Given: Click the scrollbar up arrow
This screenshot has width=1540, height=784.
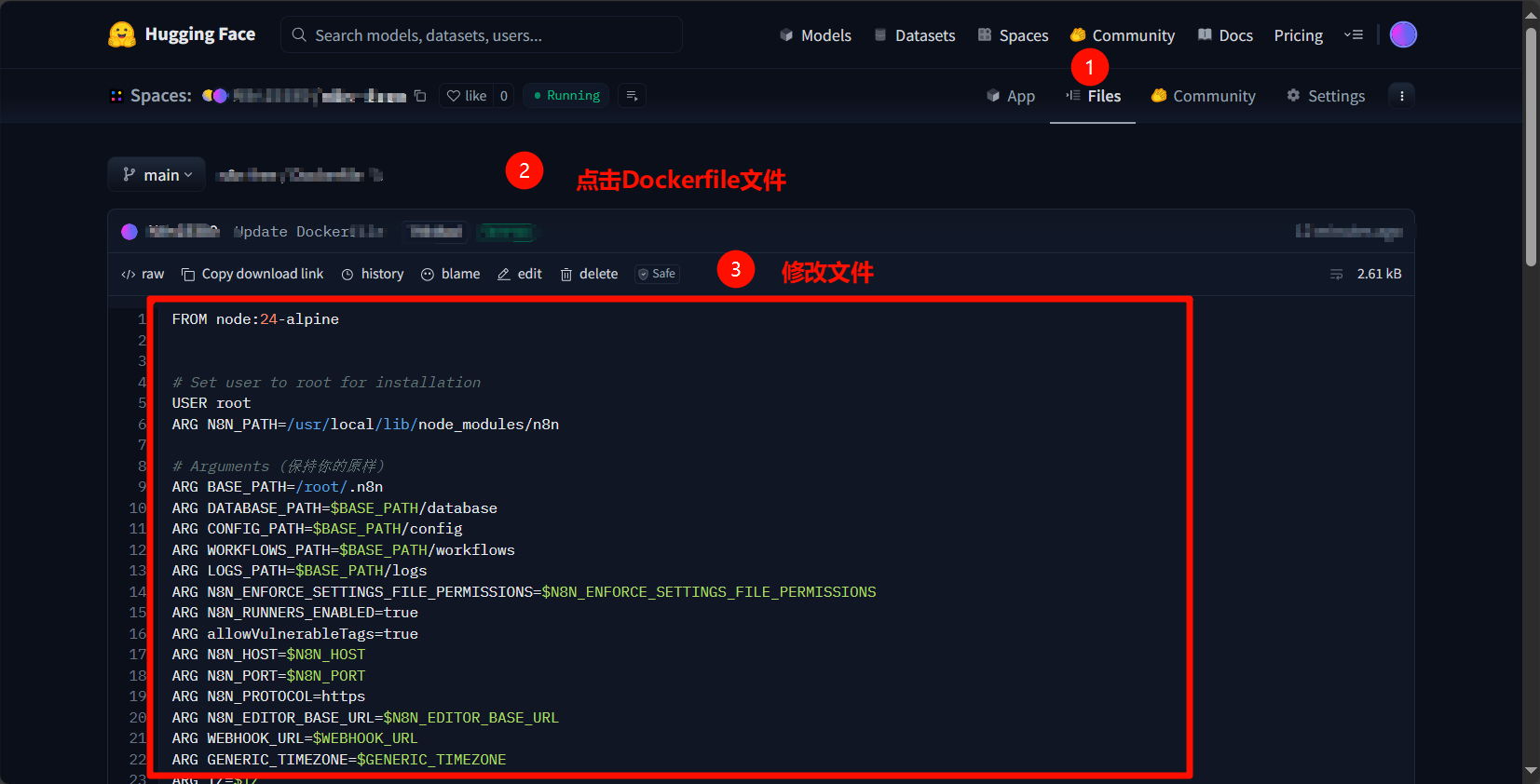Looking at the screenshot, I should tap(1531, 14).
